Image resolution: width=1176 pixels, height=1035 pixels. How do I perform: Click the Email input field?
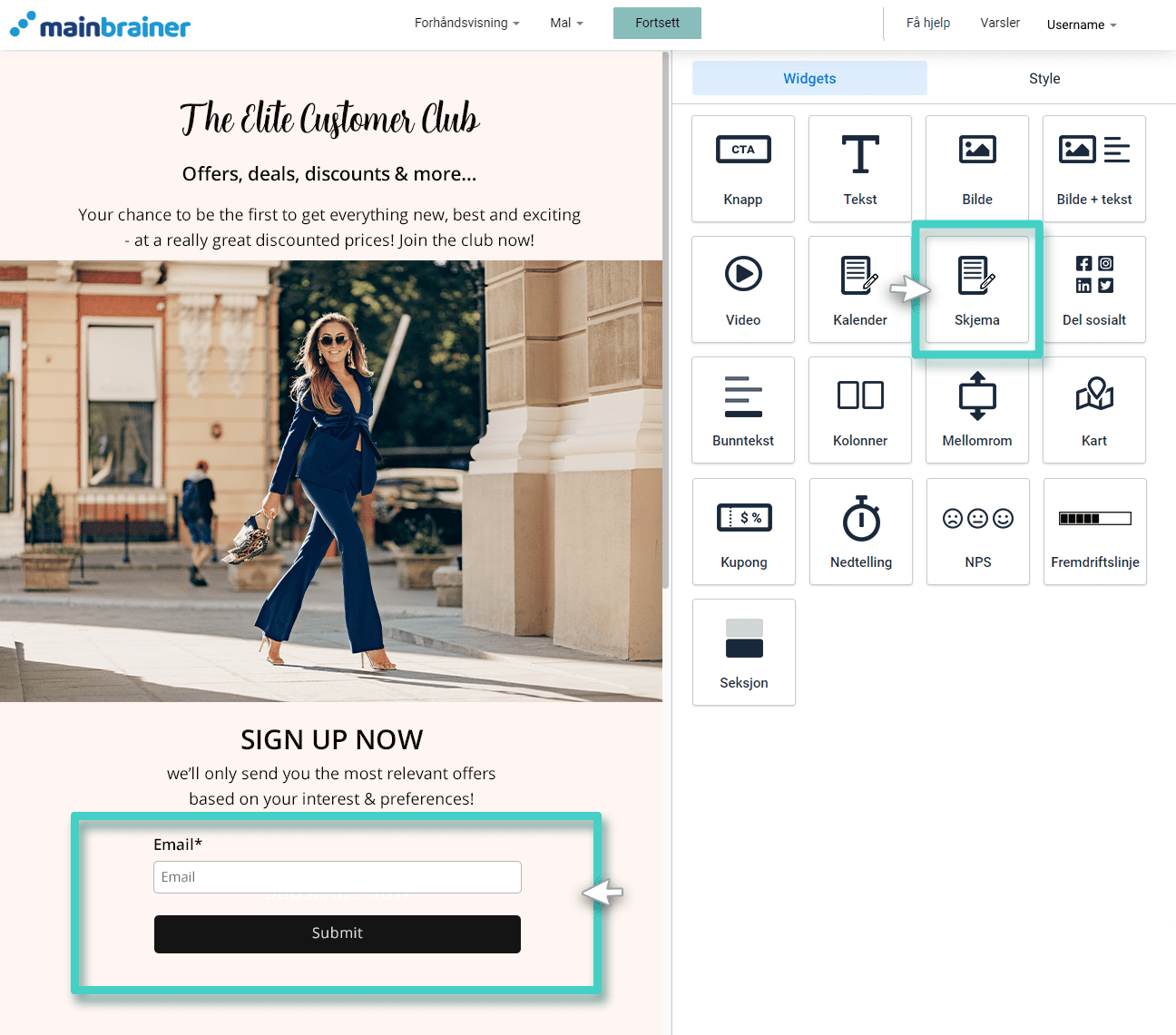[x=337, y=877]
